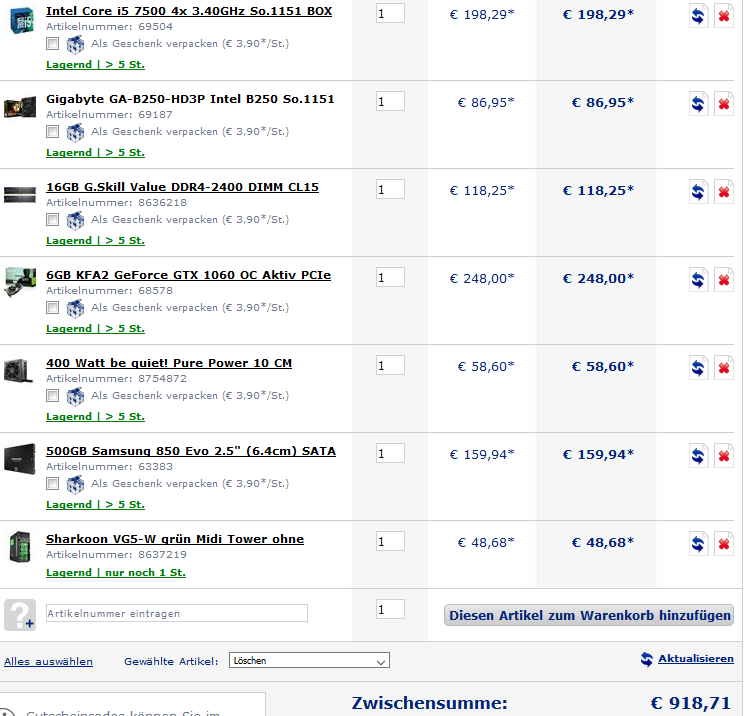
Task: Focus the Artikelnummer eintragen field
Action: coord(177,613)
